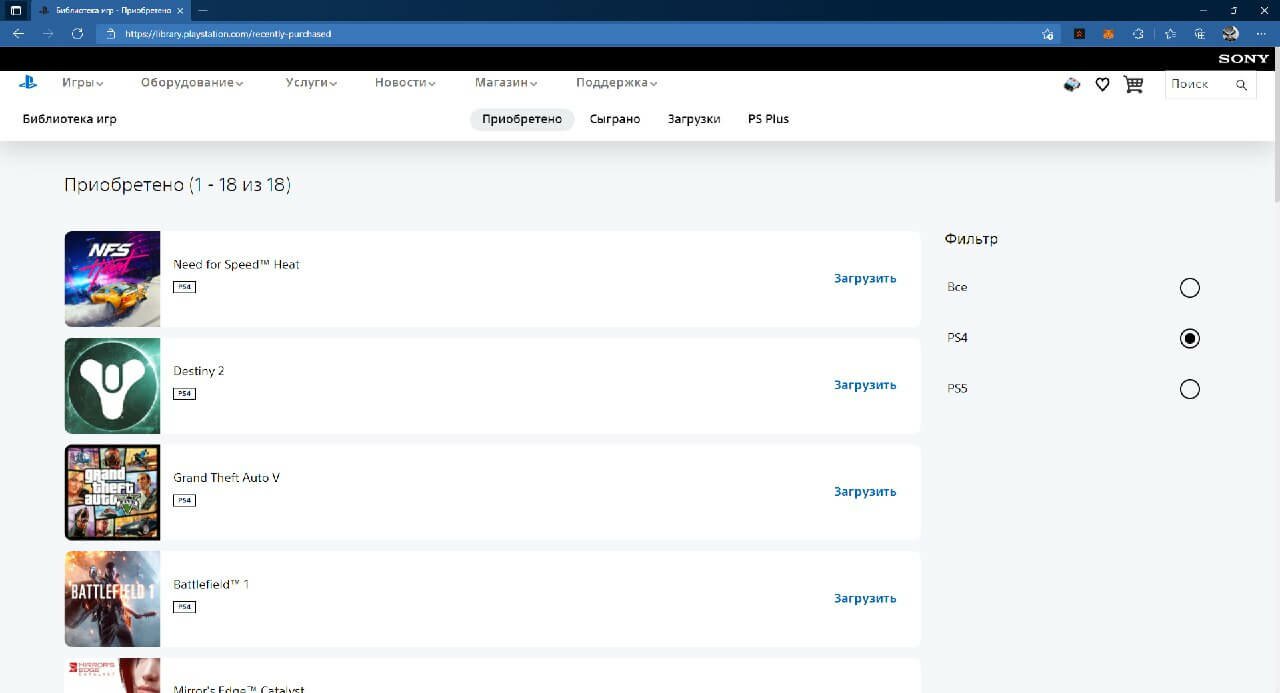Select the Все filter radio button
1280x693 pixels.
pos(1189,288)
